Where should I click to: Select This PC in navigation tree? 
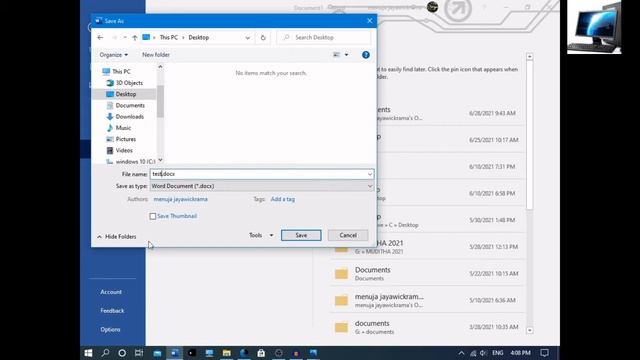(x=121, y=71)
